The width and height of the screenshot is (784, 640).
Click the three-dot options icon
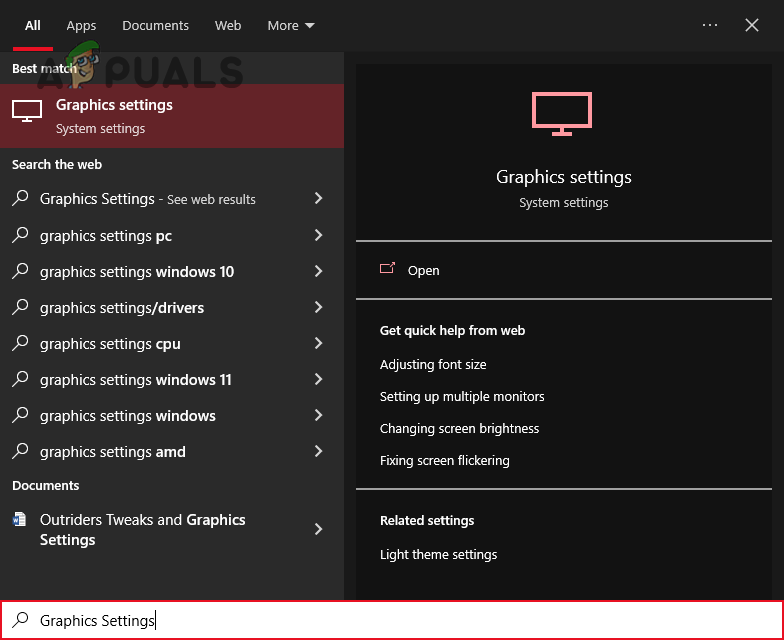tap(710, 25)
